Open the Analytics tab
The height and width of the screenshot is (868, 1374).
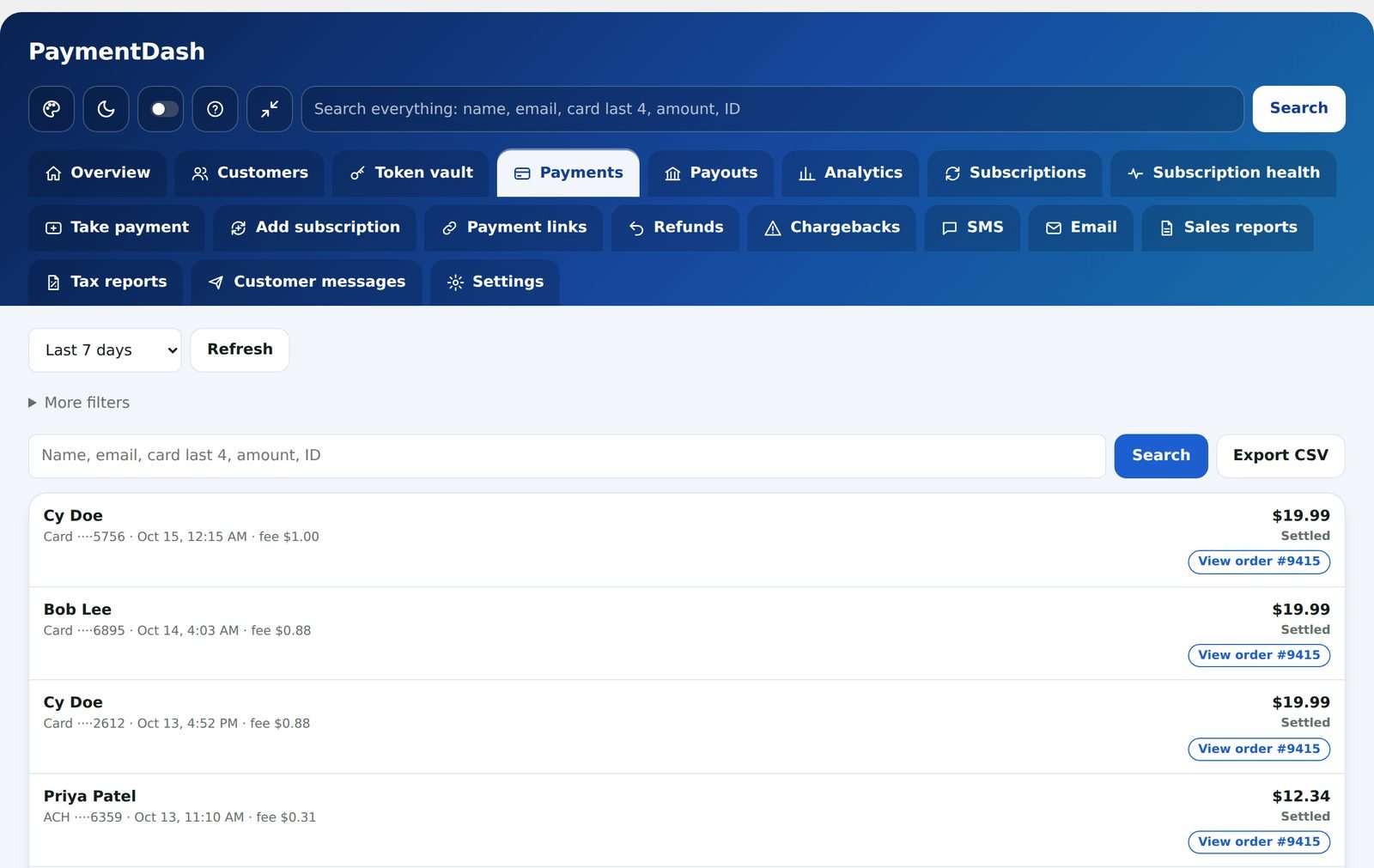[x=850, y=173]
